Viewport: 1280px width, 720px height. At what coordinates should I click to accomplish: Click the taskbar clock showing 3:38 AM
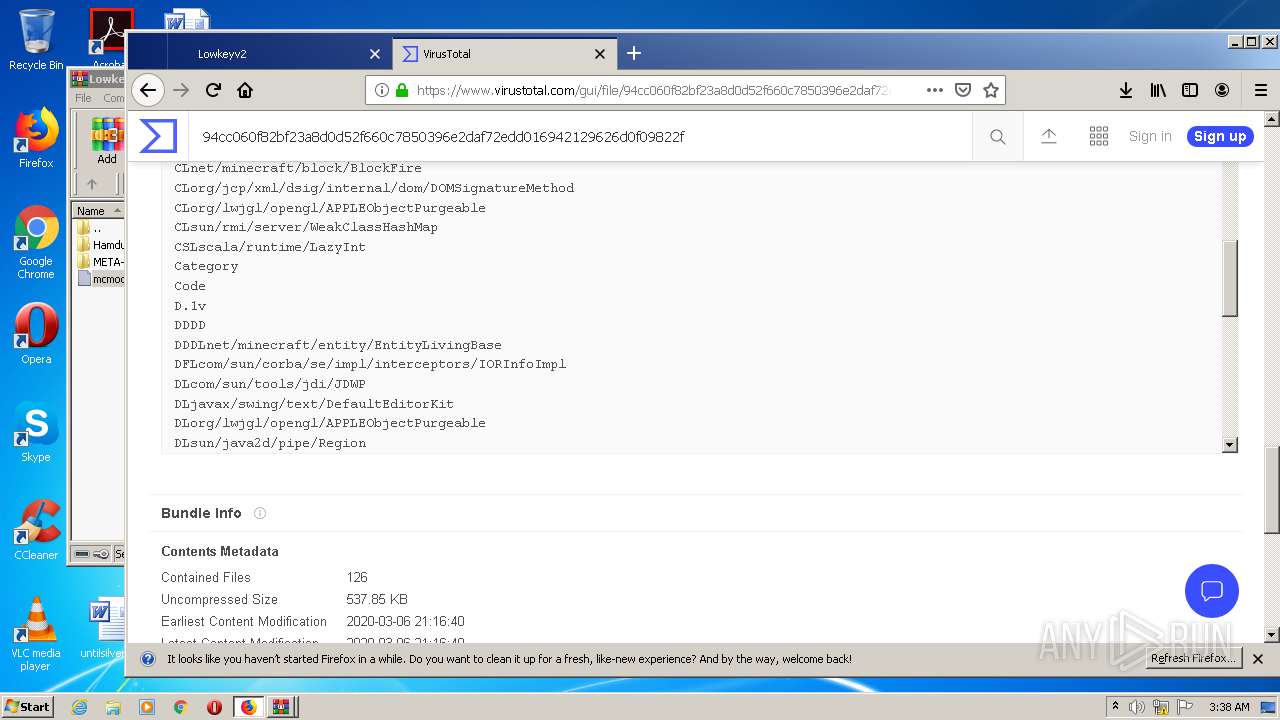1229,707
